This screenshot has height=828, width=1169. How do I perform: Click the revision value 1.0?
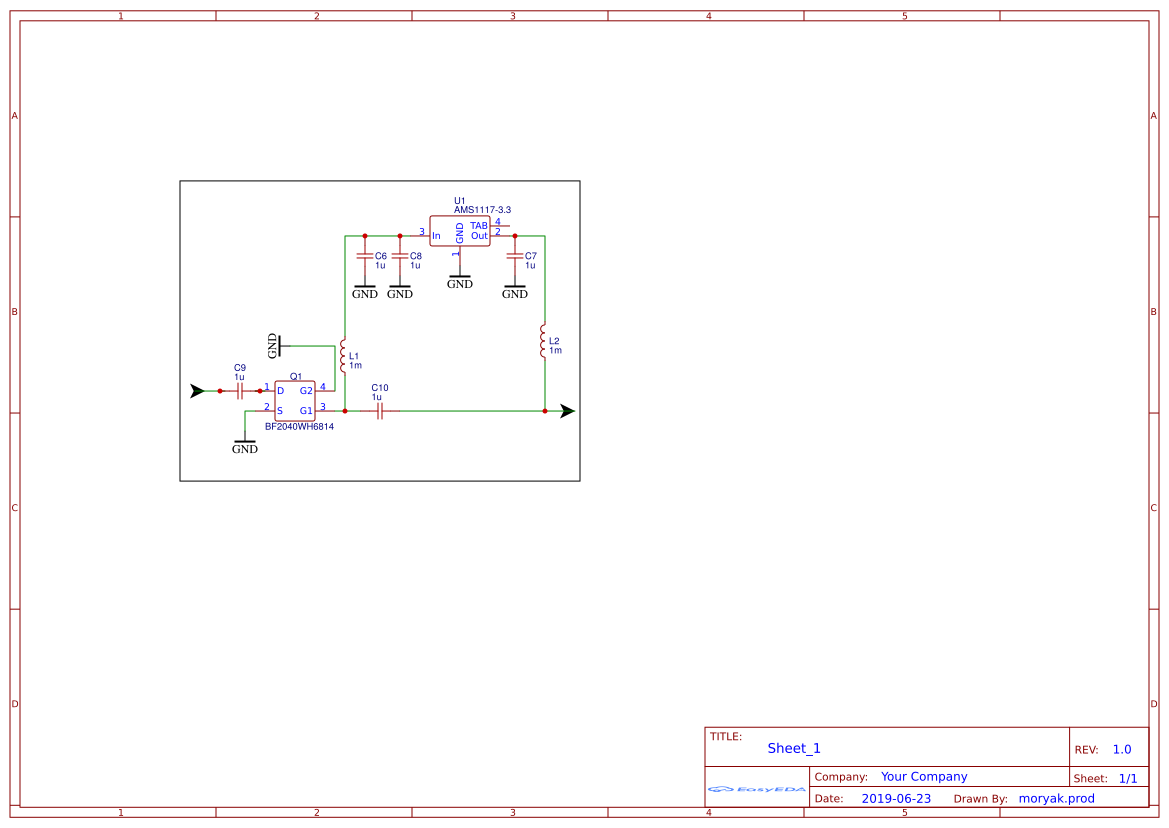[1122, 748]
